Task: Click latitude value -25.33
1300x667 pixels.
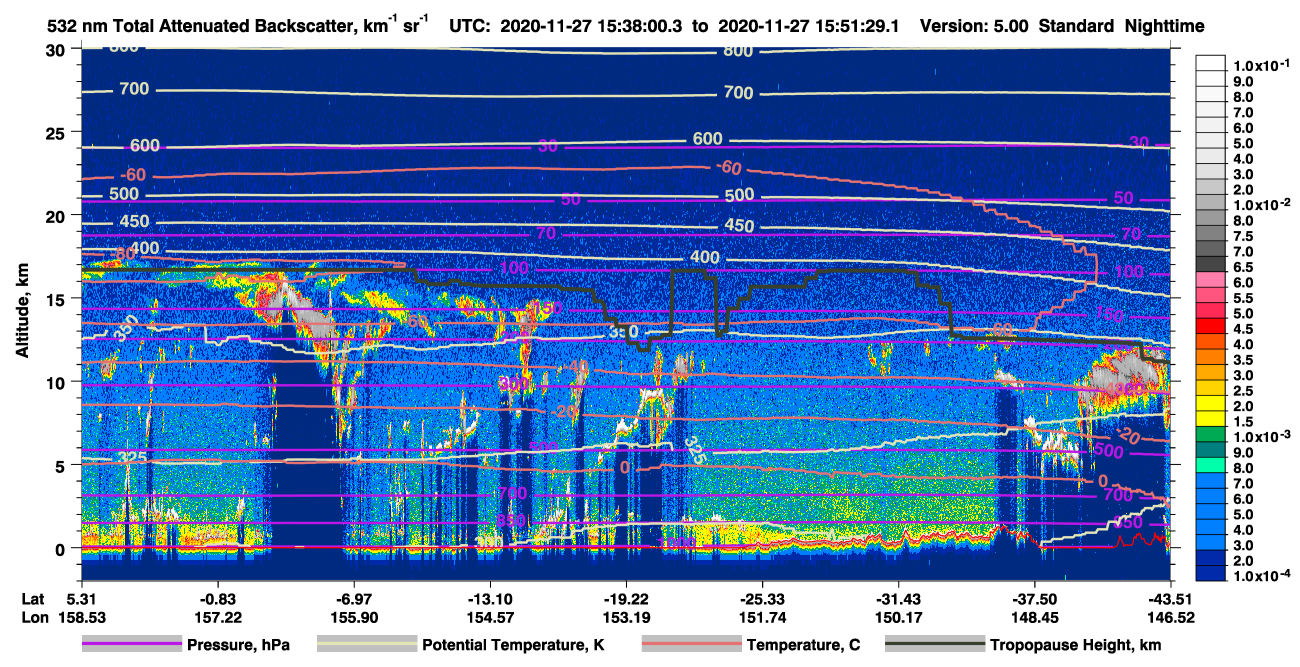Action: pos(762,598)
